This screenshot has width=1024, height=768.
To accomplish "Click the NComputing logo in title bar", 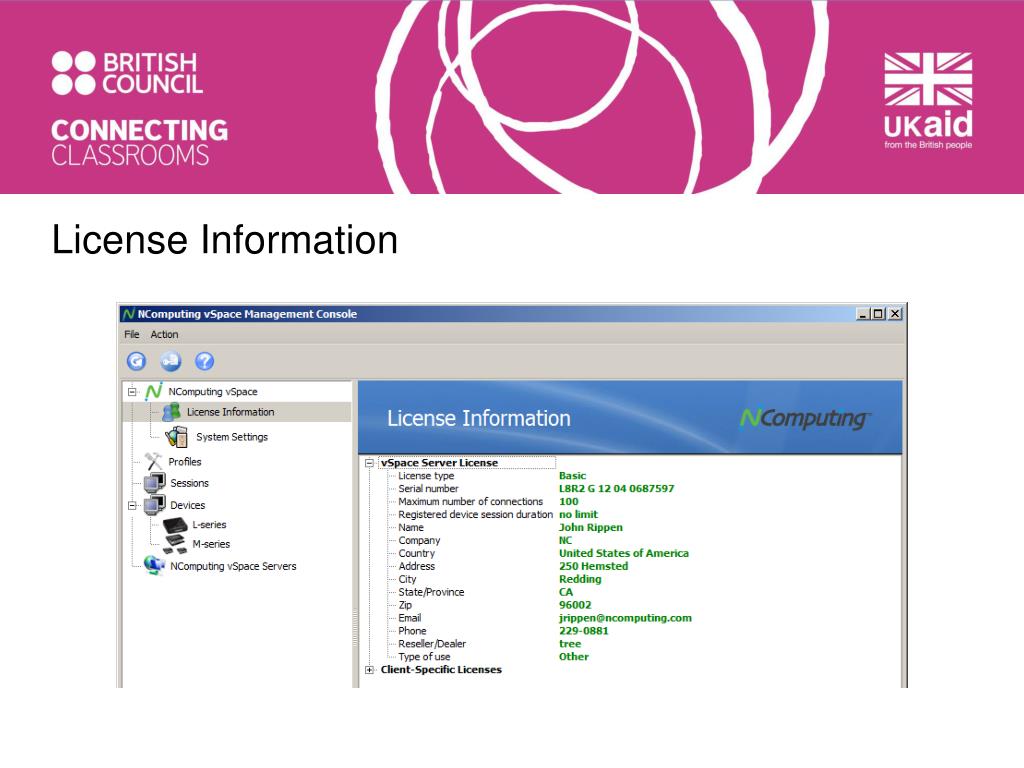I will tap(129, 314).
